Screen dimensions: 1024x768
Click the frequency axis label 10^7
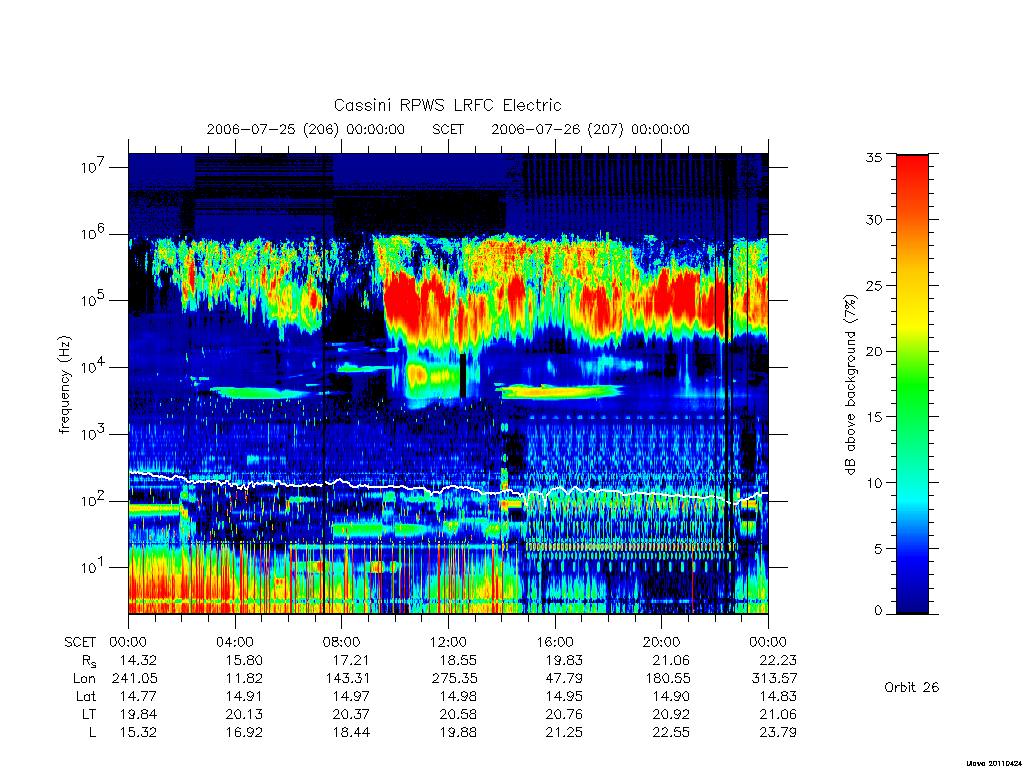pyautogui.click(x=94, y=167)
